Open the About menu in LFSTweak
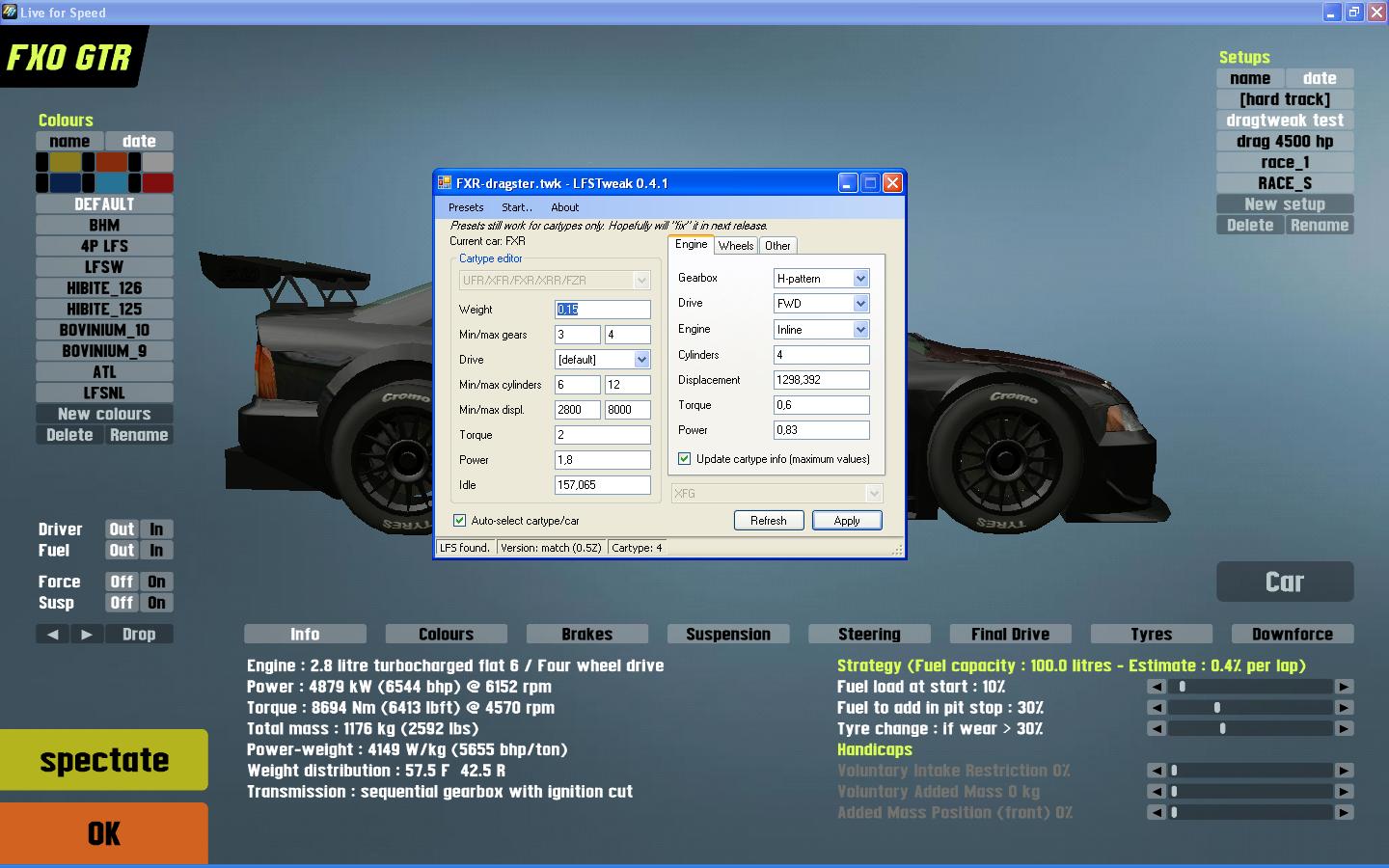This screenshot has height=868, width=1389. pos(565,207)
